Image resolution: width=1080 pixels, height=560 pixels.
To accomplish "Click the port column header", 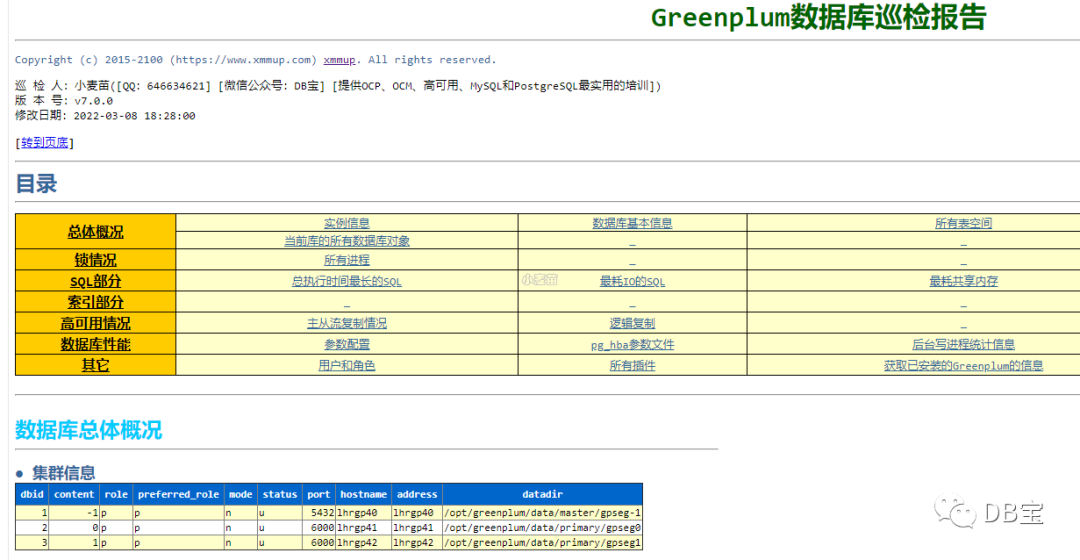I will click(318, 495).
